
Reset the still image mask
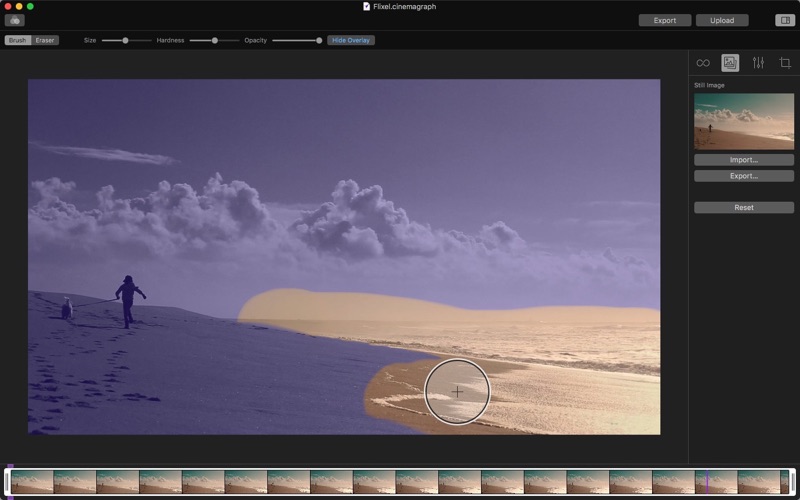[744, 208]
